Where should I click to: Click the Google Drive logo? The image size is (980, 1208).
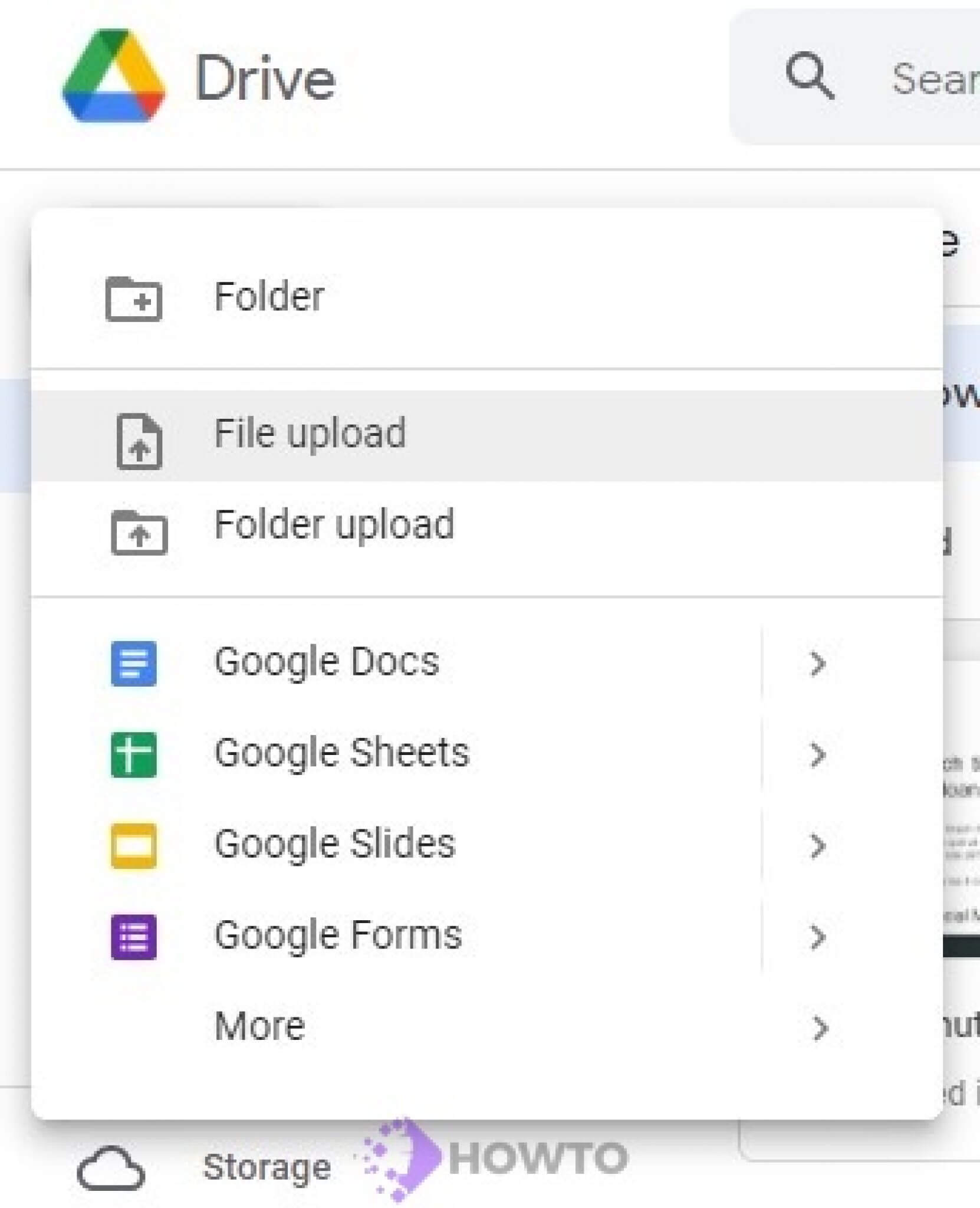coord(113,76)
